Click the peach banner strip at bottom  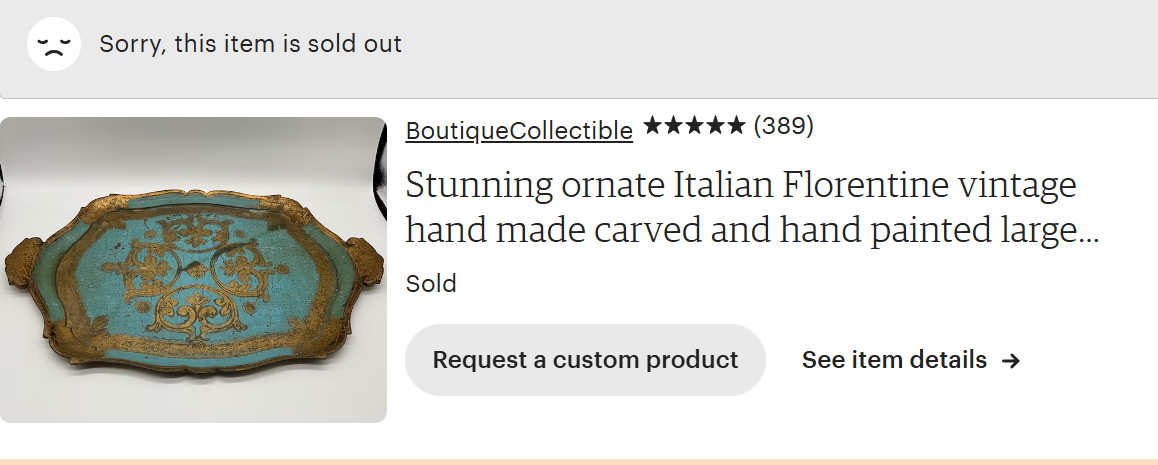click(x=579, y=461)
